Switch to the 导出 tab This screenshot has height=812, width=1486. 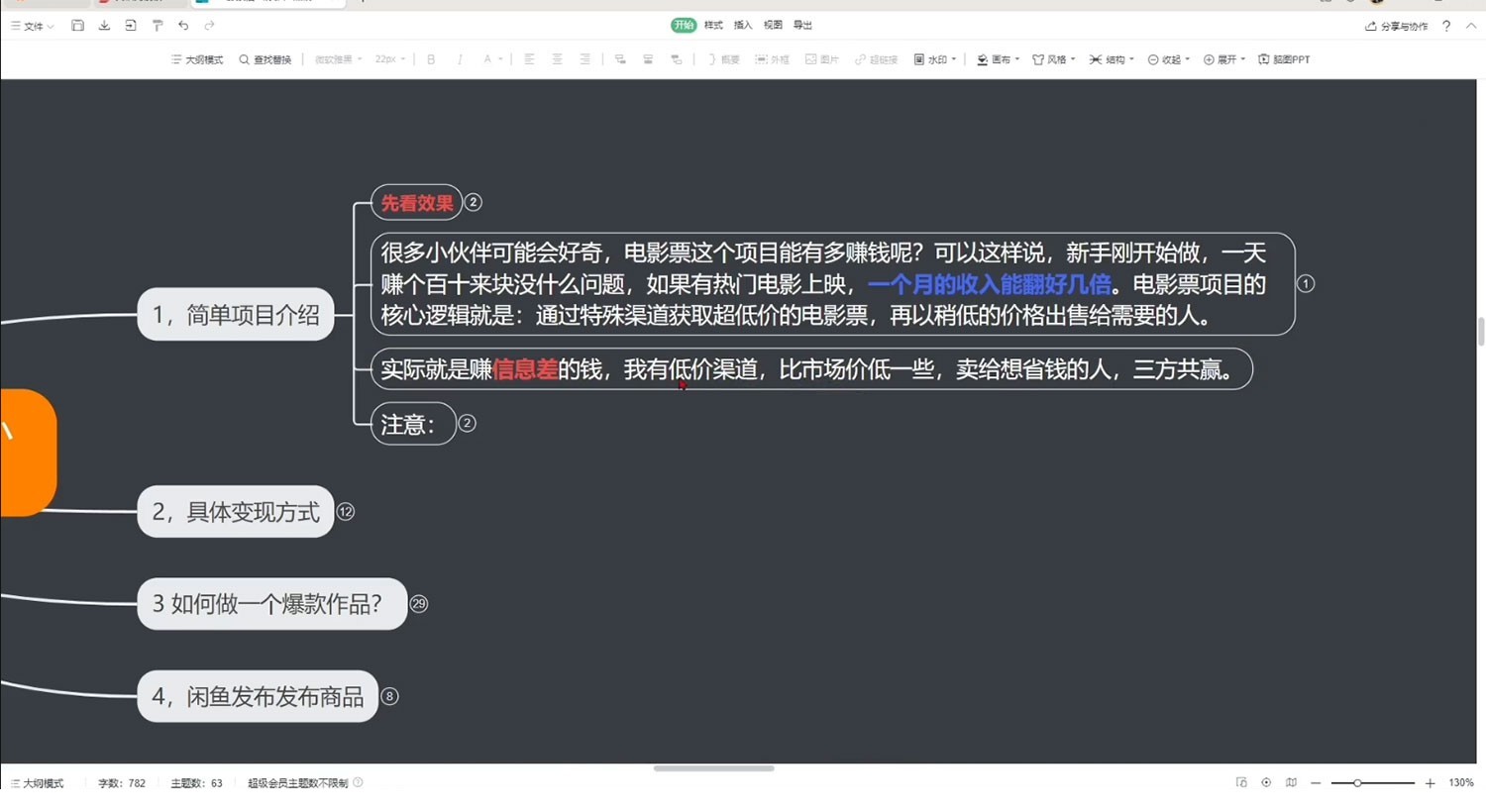click(802, 25)
